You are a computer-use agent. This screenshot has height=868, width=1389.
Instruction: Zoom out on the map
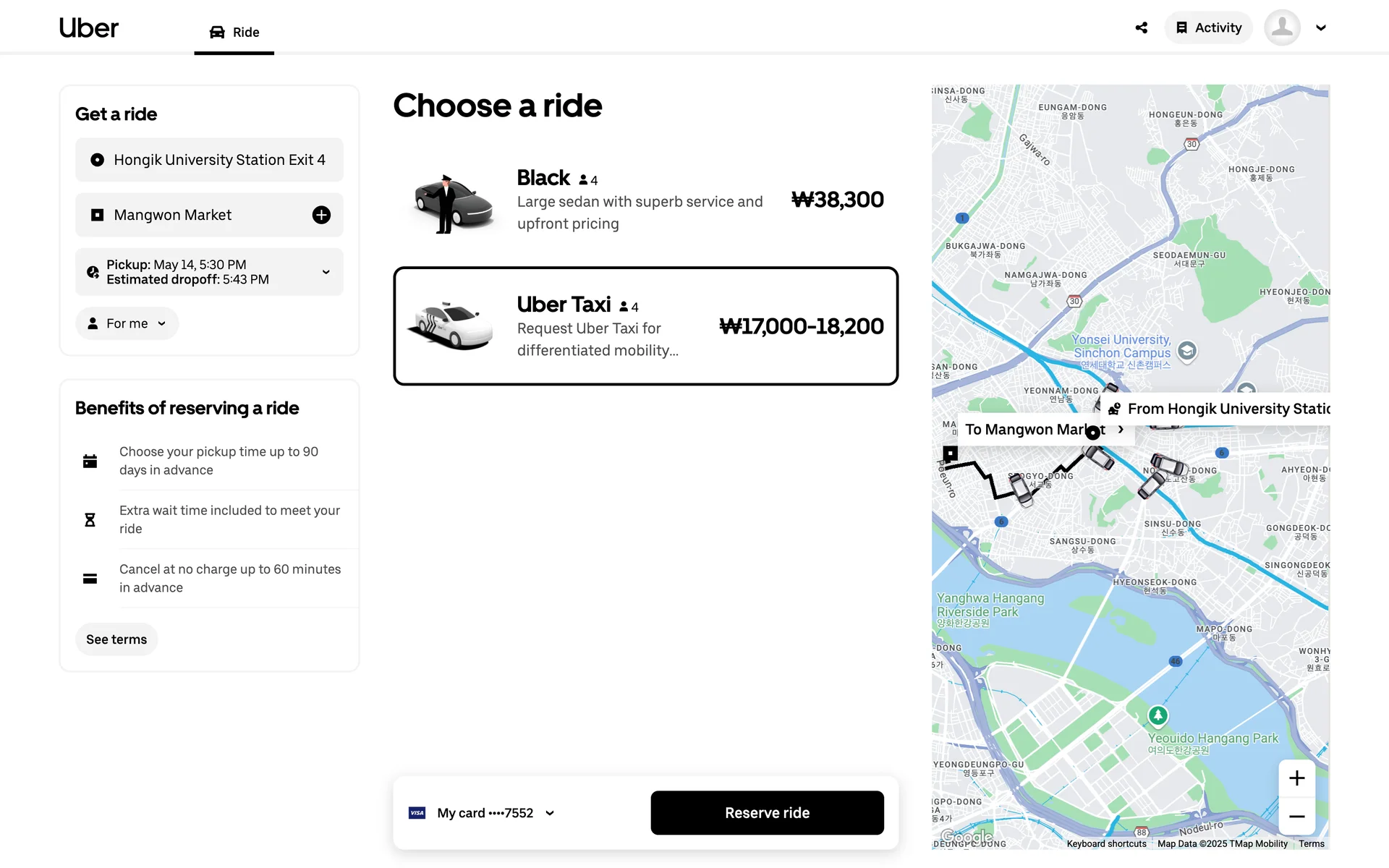(x=1296, y=817)
